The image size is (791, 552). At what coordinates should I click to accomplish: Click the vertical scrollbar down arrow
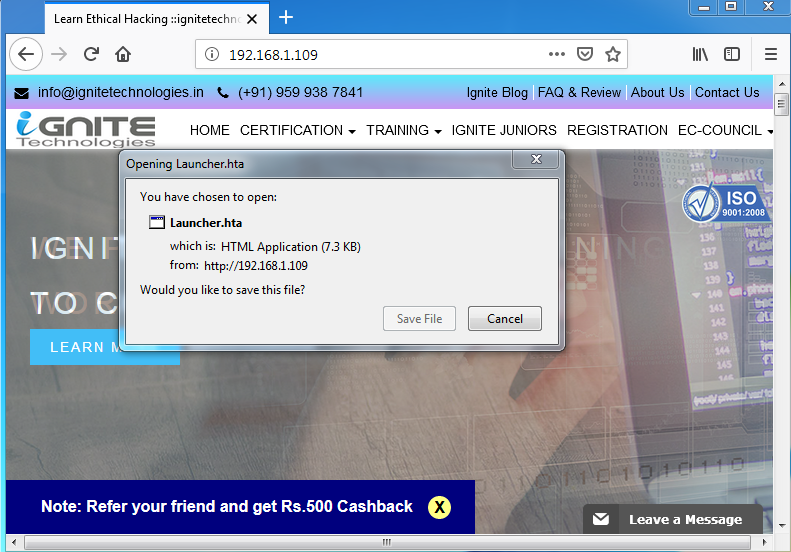[781, 526]
